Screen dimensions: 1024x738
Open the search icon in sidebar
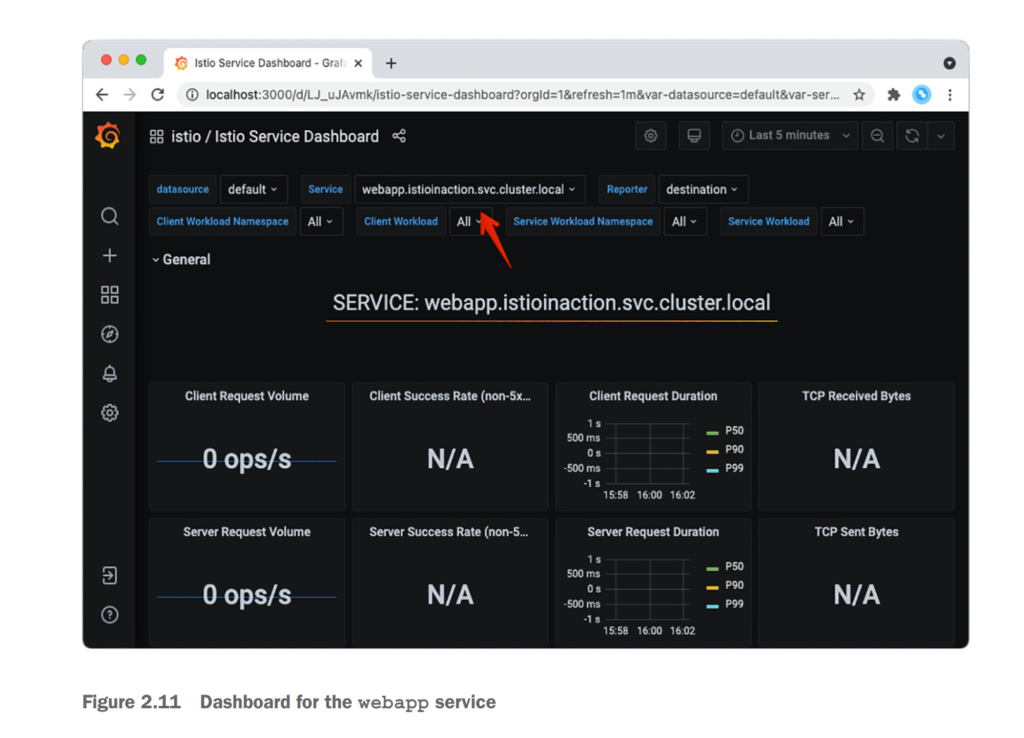(110, 217)
